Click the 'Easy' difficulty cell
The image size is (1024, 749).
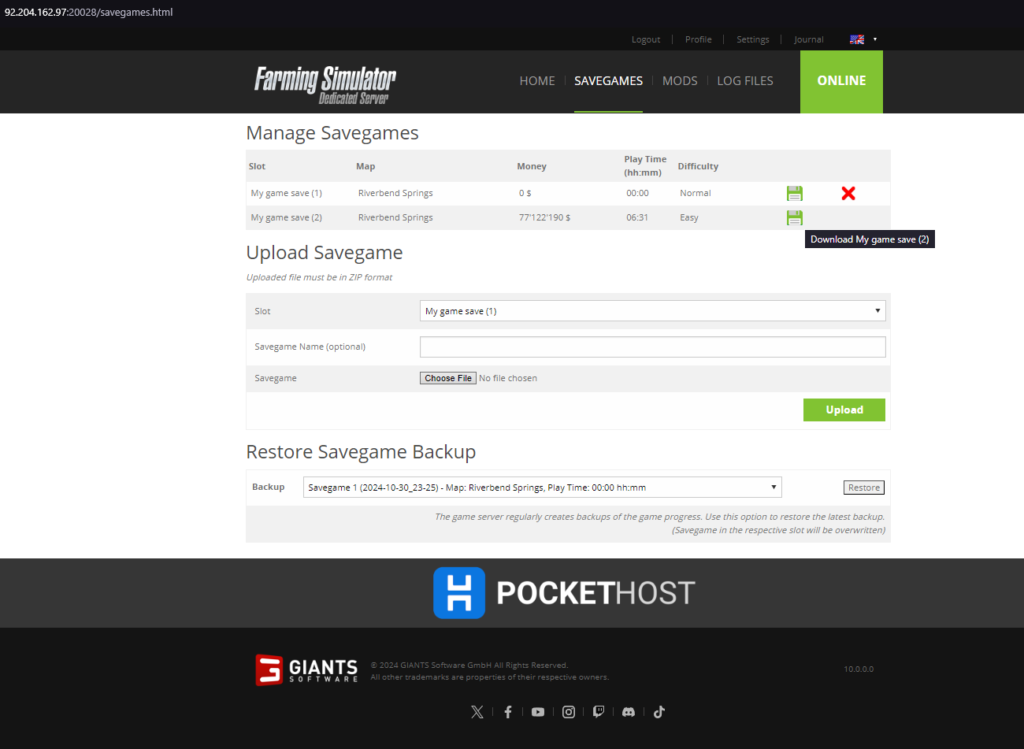[x=689, y=217]
